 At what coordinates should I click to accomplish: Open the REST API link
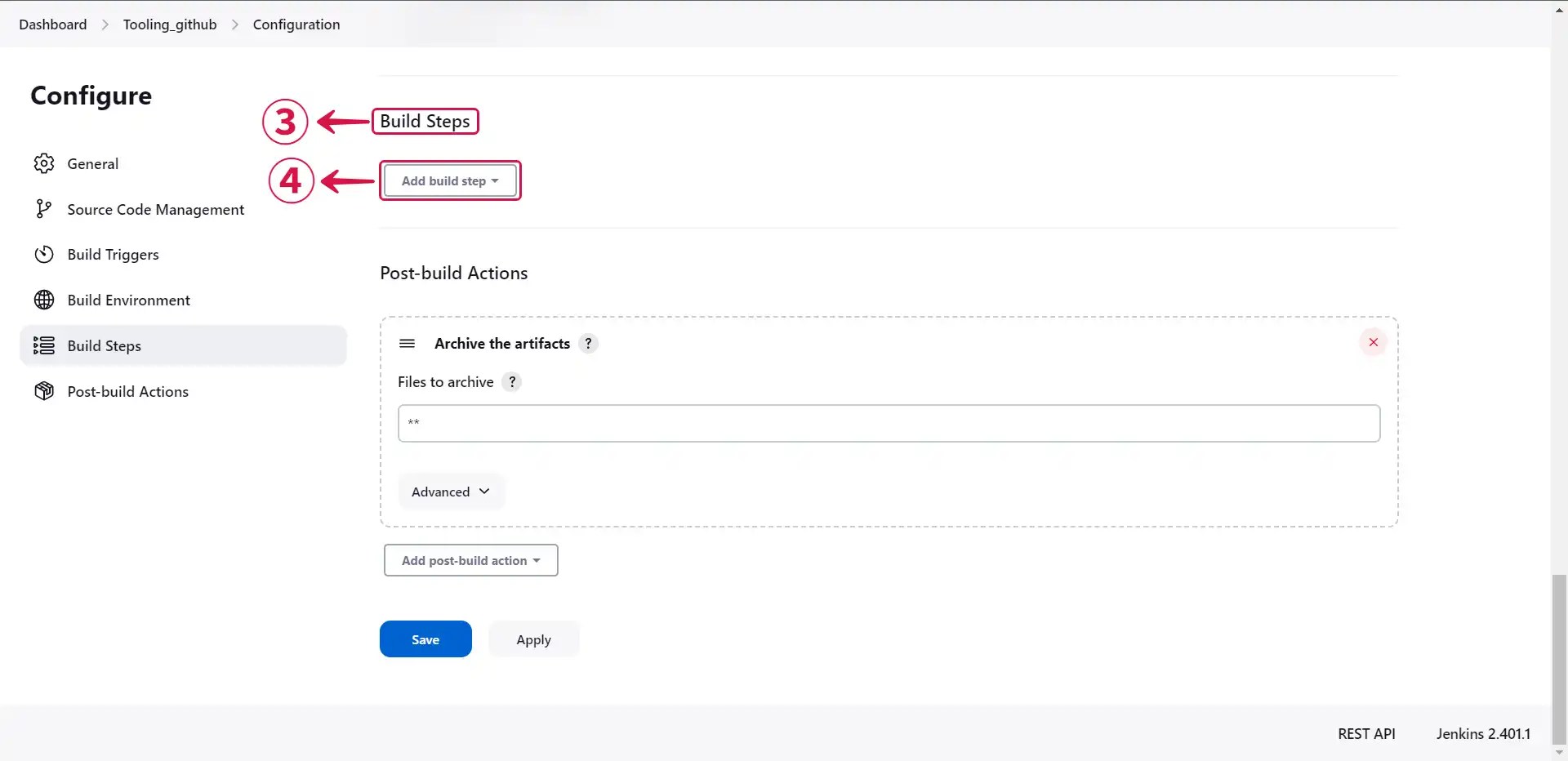[1366, 733]
